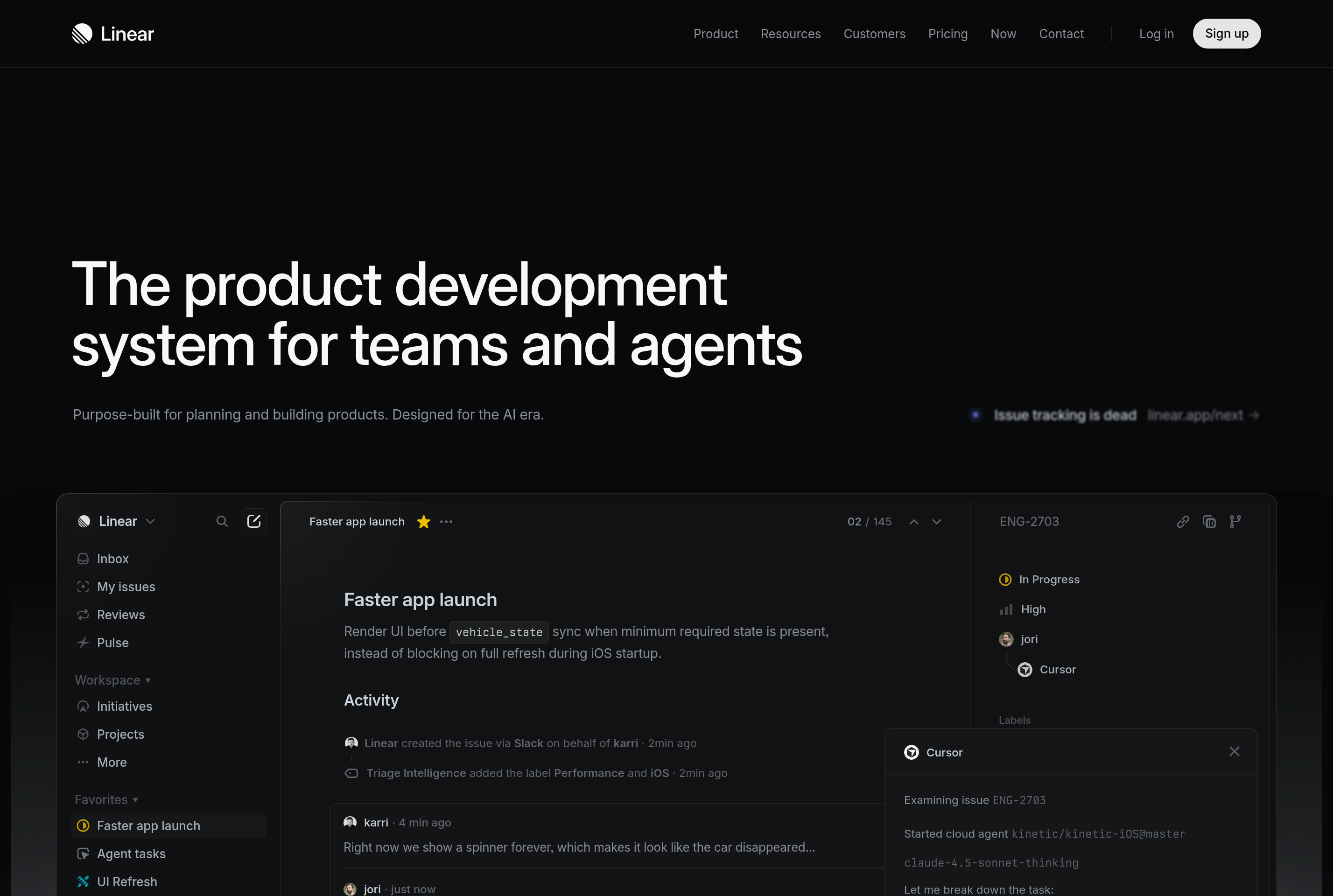The width and height of the screenshot is (1333, 896).
Task: Select My issues in the sidebar
Action: pos(126,586)
